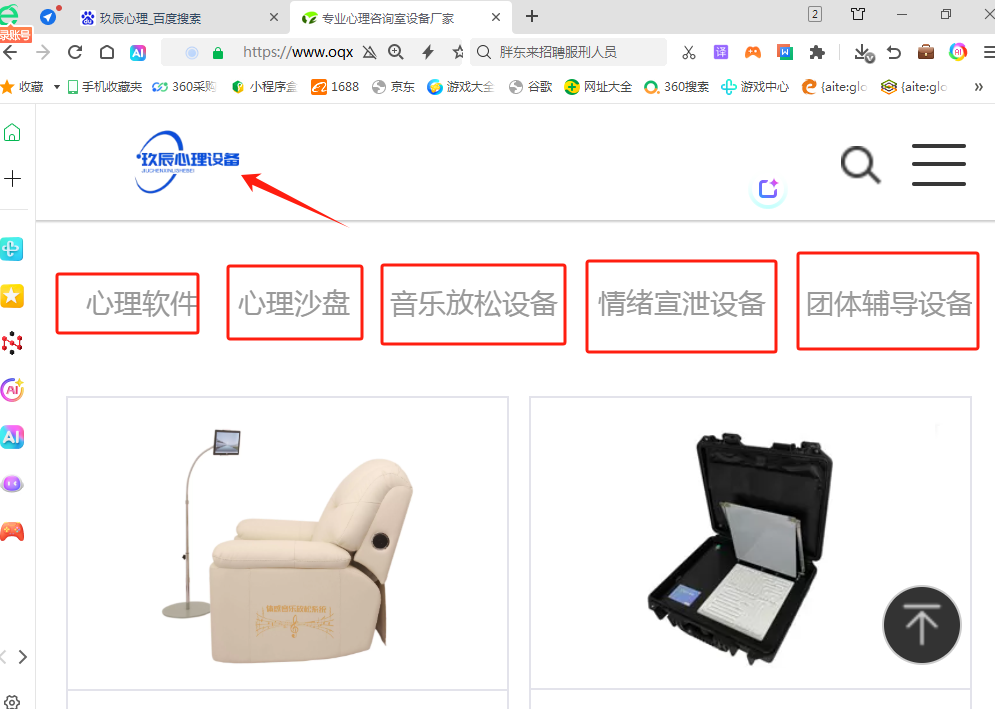
Task: Open a new browser tab
Action: coord(532,16)
